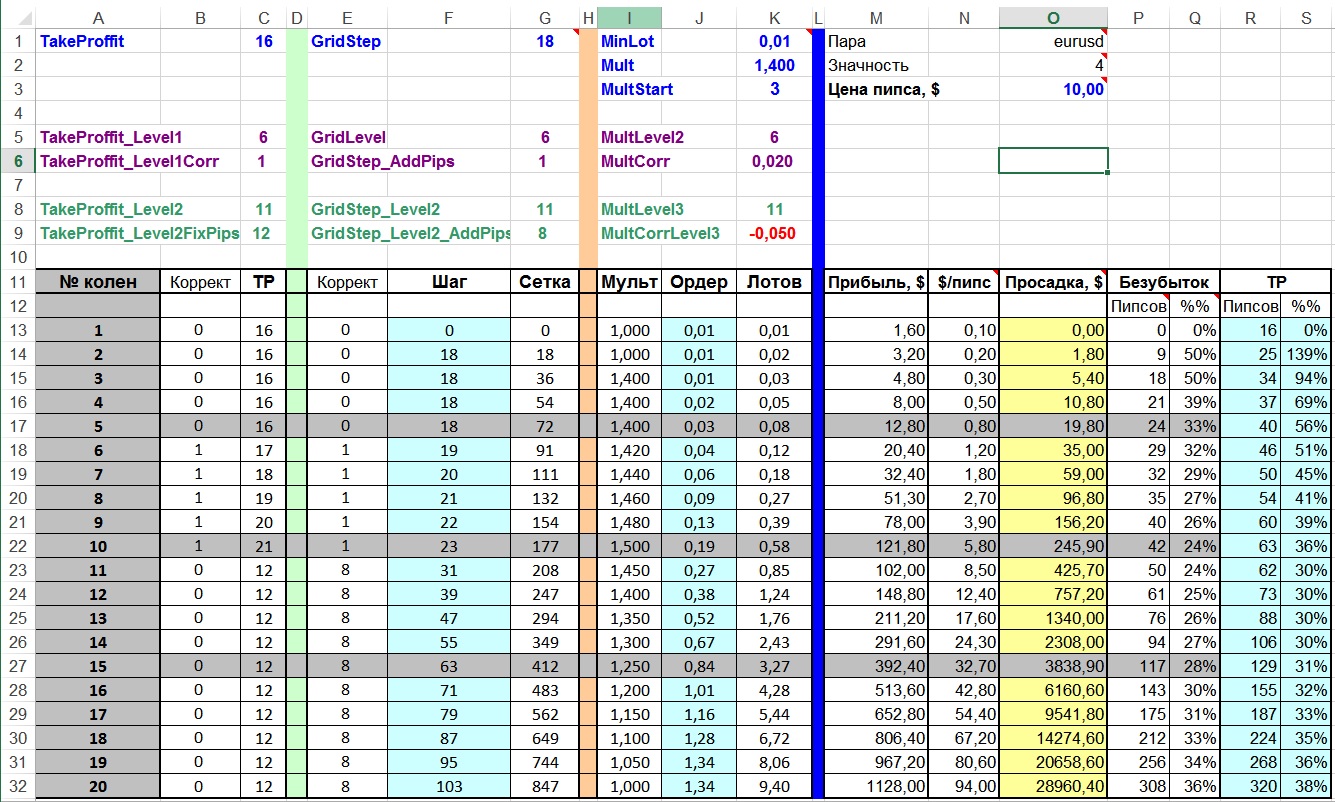The image size is (1335, 802).
Task: Select the MultLevel3 label cell
Action: (642, 209)
